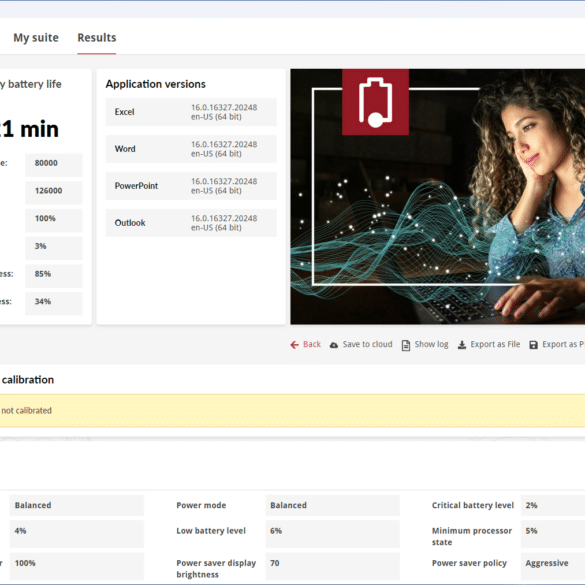
Task: Click the Export as File download icon
Action: pos(462,345)
